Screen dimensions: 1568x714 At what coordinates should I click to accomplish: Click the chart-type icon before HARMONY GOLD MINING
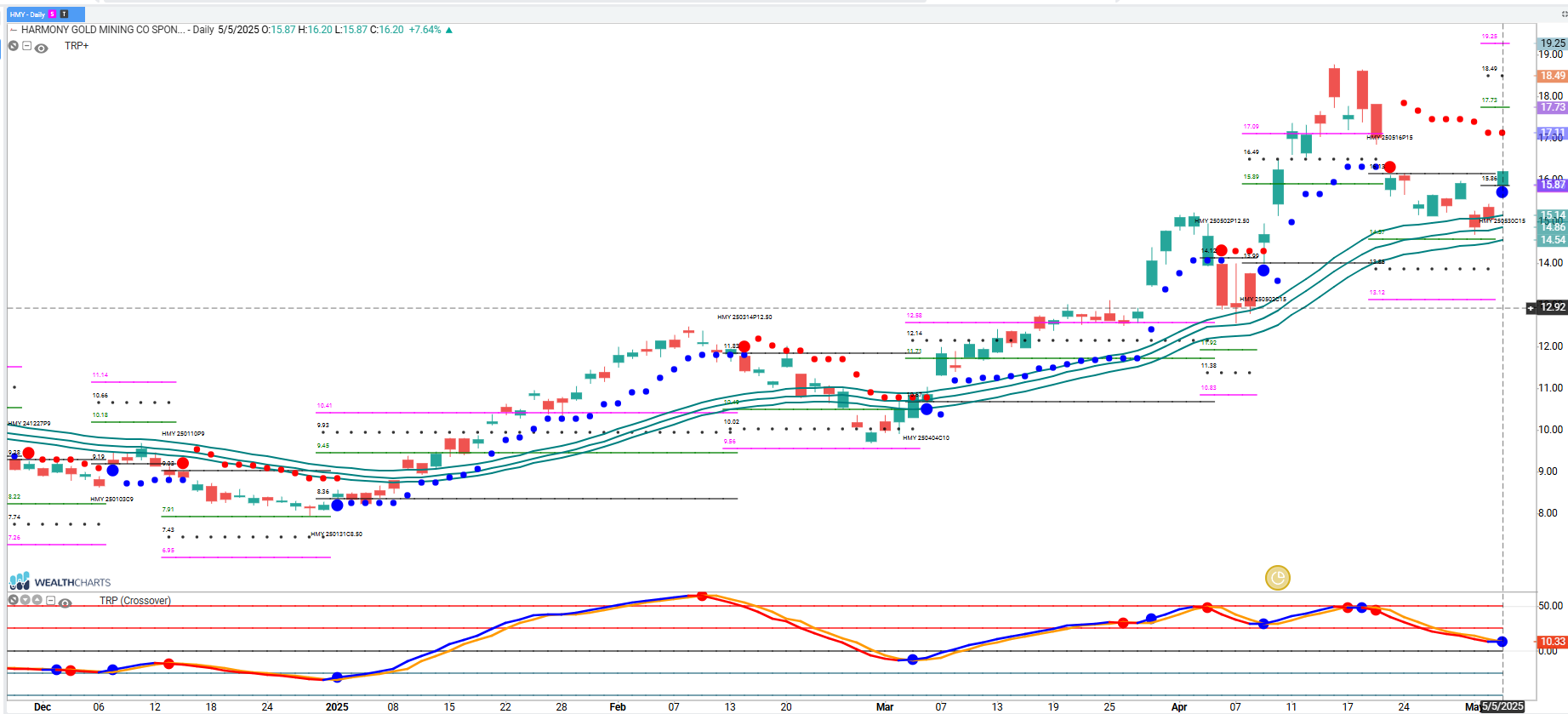click(x=13, y=30)
